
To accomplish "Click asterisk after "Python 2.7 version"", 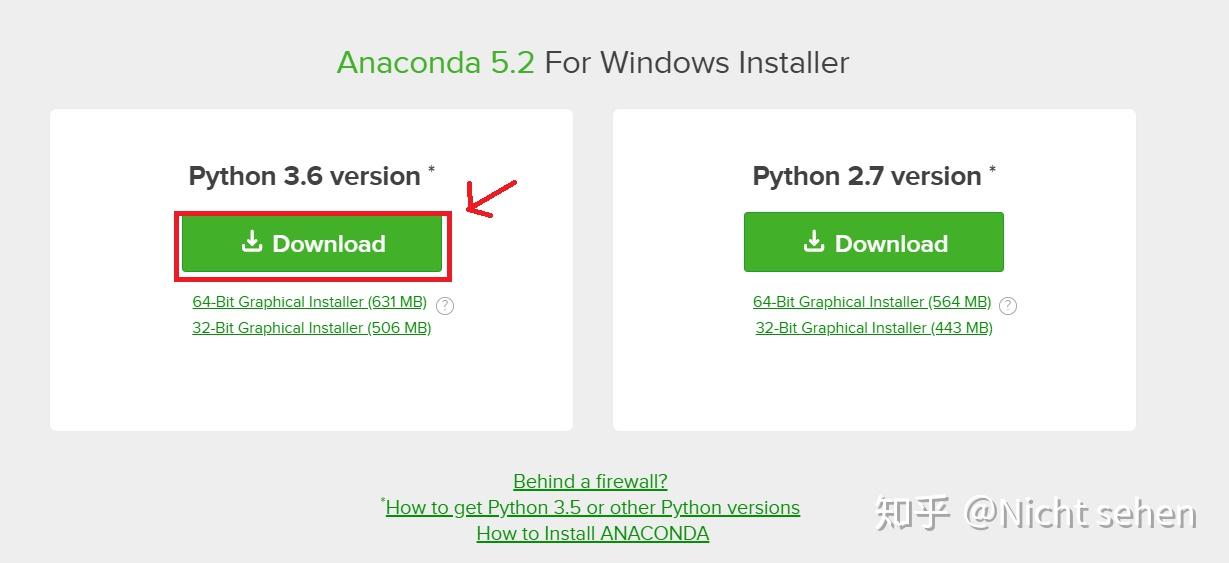I will [993, 170].
